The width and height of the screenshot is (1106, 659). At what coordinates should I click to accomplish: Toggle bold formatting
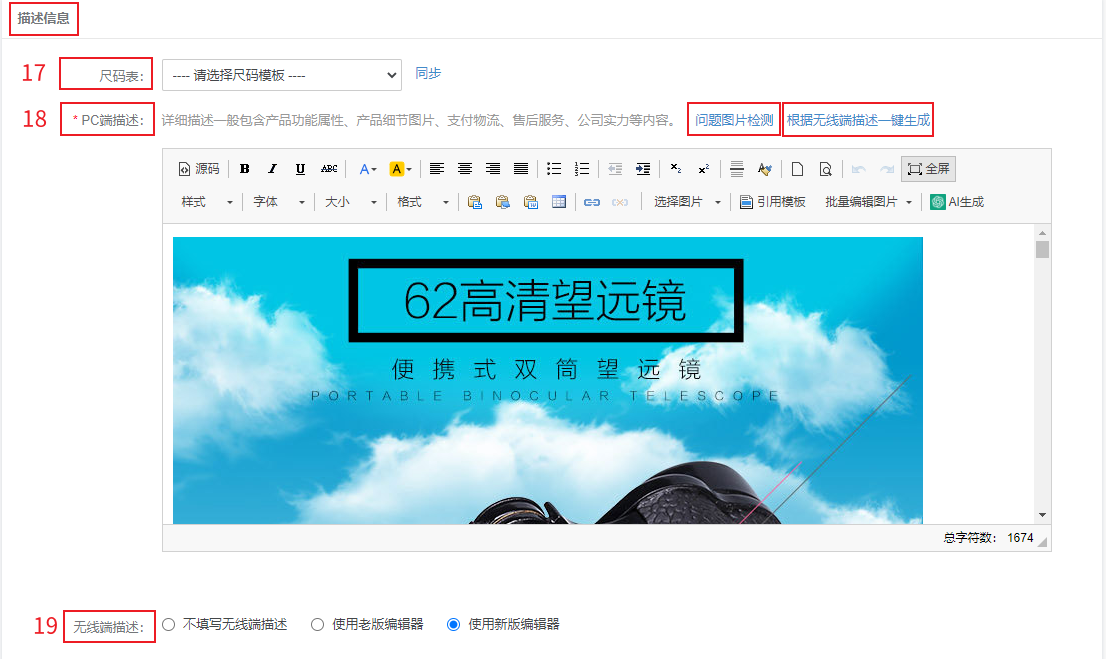tap(244, 169)
